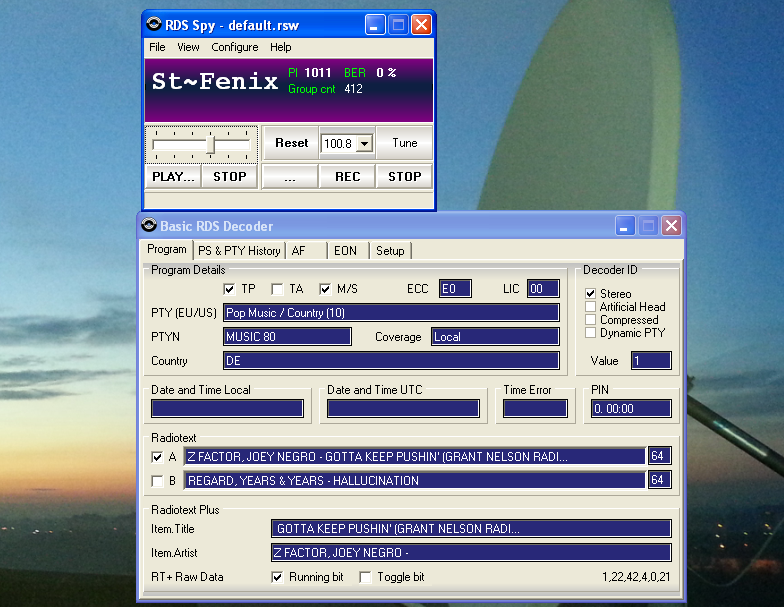Check the Radiotext B checkbox

pyautogui.click(x=157, y=481)
